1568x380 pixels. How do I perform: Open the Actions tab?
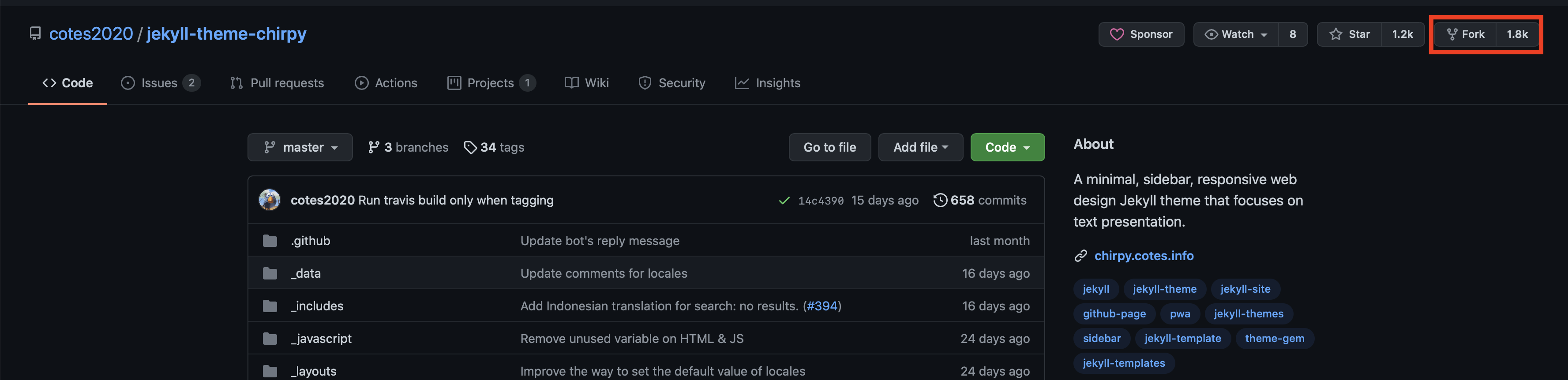tap(386, 83)
